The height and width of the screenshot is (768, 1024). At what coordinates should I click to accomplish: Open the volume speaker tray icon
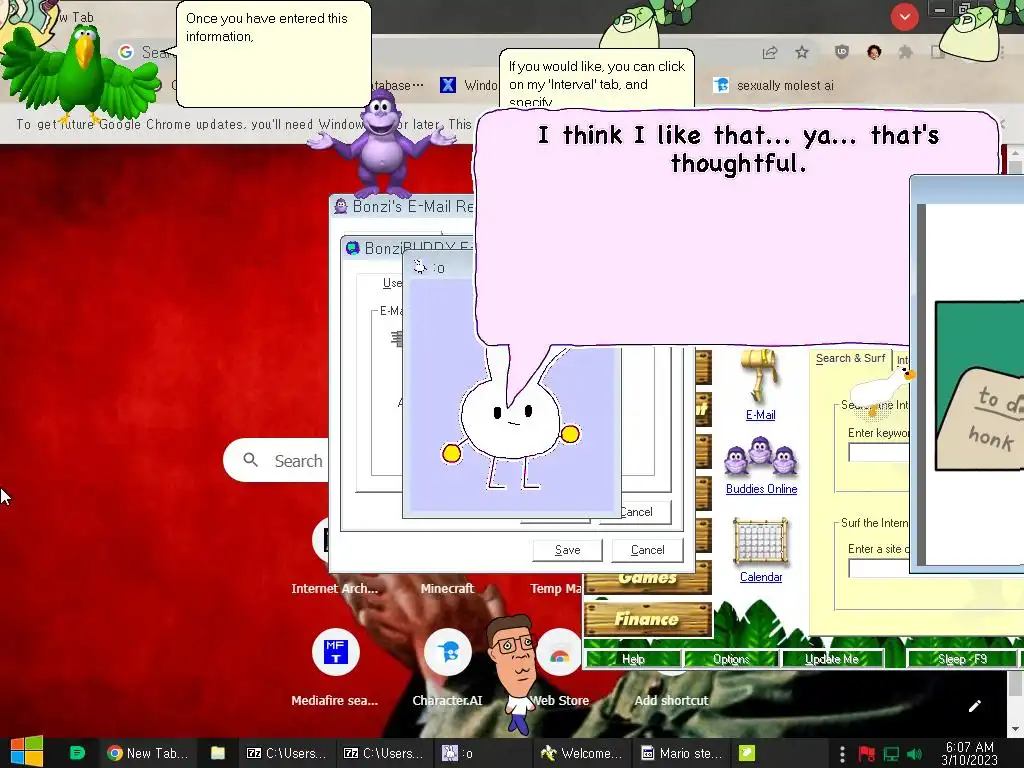915,754
